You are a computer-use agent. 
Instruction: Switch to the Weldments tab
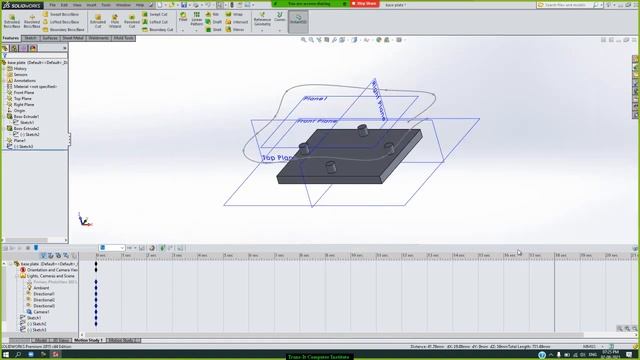click(98, 38)
